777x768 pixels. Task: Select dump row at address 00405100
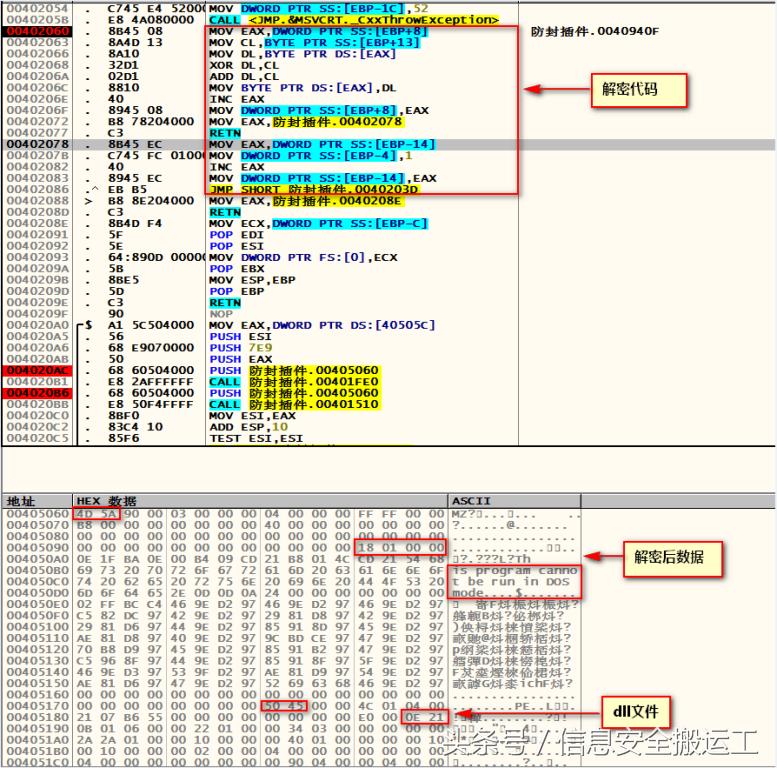pyautogui.click(x=292, y=627)
